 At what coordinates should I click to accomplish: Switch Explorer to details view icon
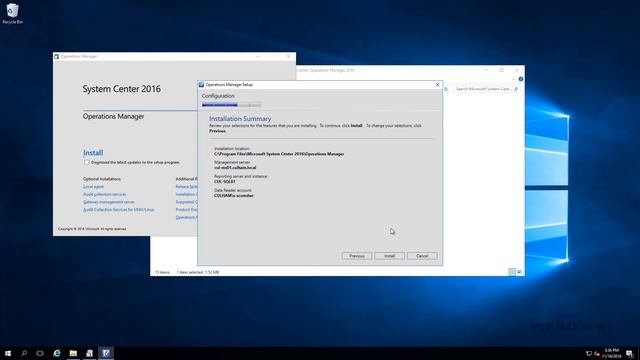(x=512, y=272)
